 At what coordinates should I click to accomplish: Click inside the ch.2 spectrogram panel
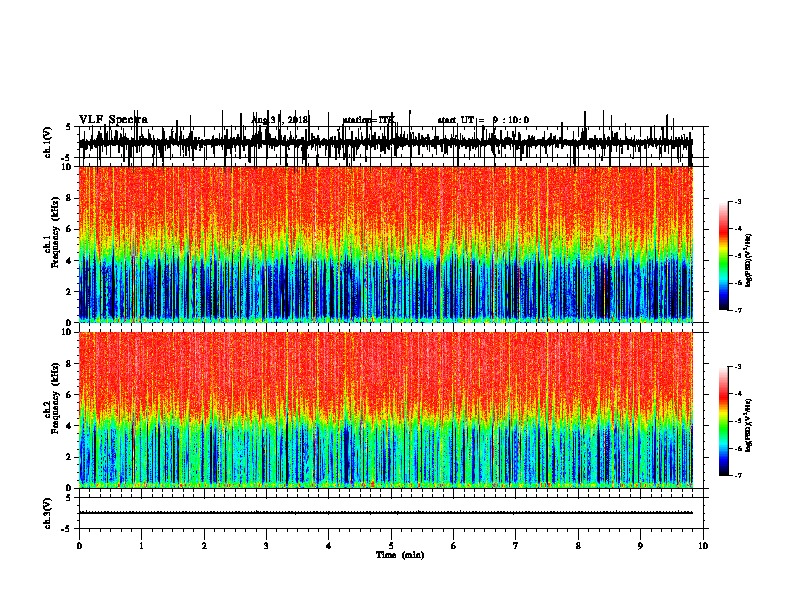click(385, 410)
